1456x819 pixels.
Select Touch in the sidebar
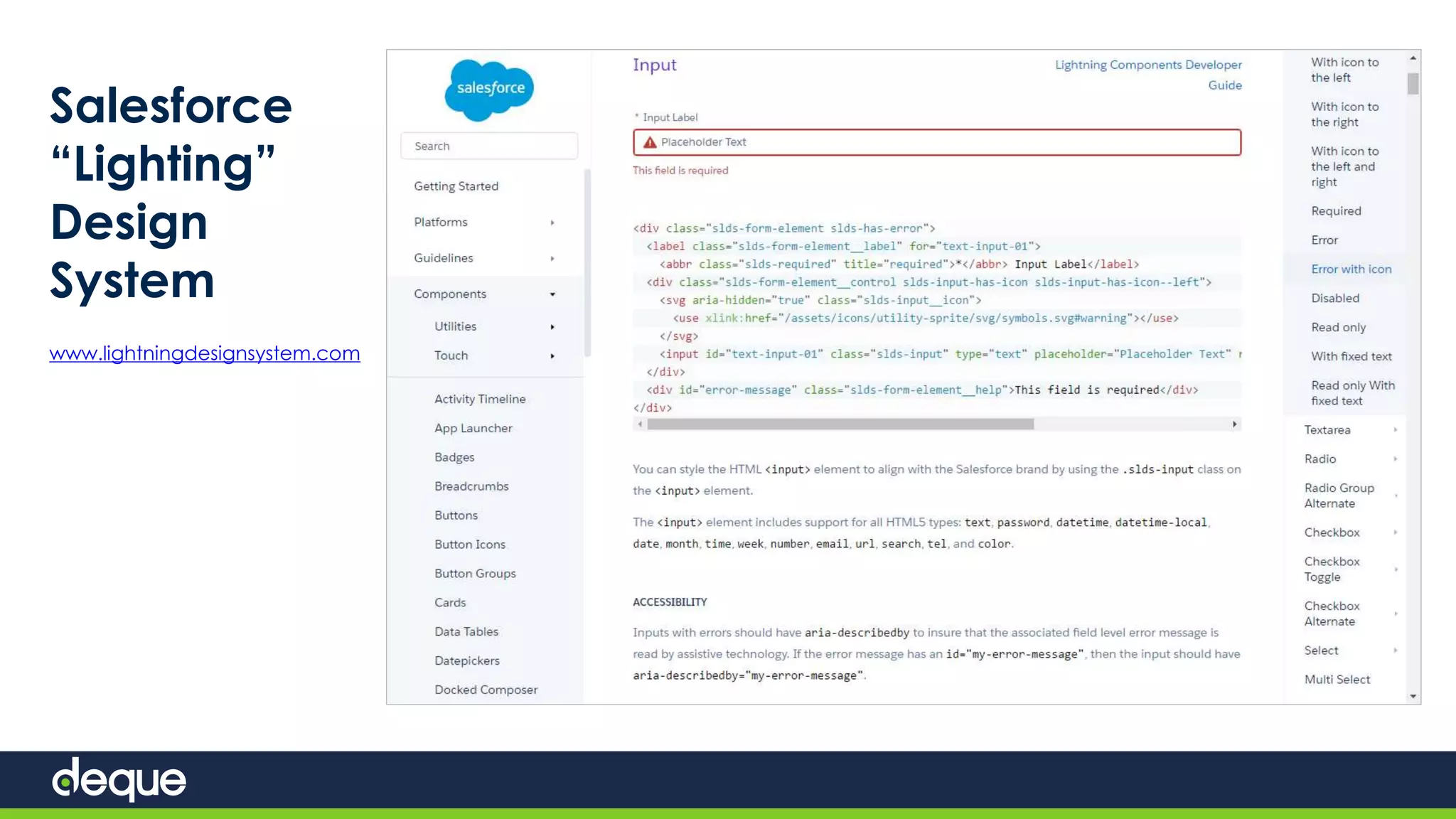click(451, 355)
